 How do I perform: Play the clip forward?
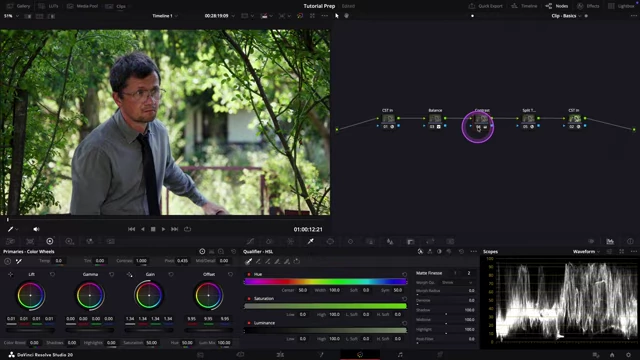click(163, 229)
